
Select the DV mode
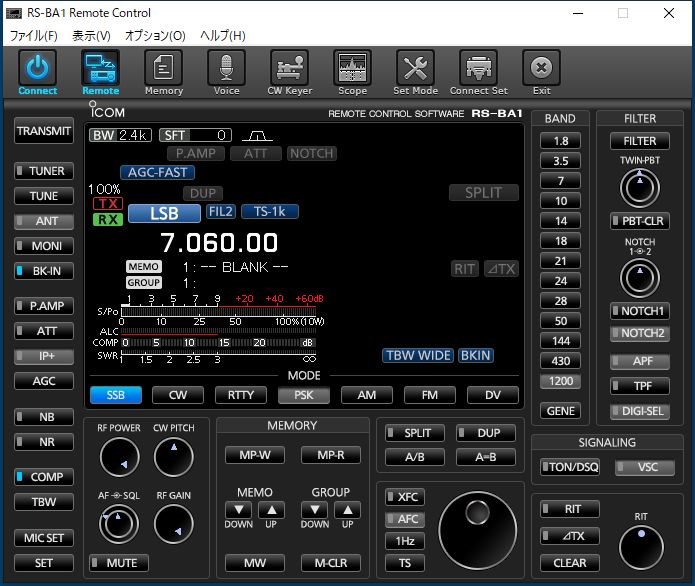(492, 395)
